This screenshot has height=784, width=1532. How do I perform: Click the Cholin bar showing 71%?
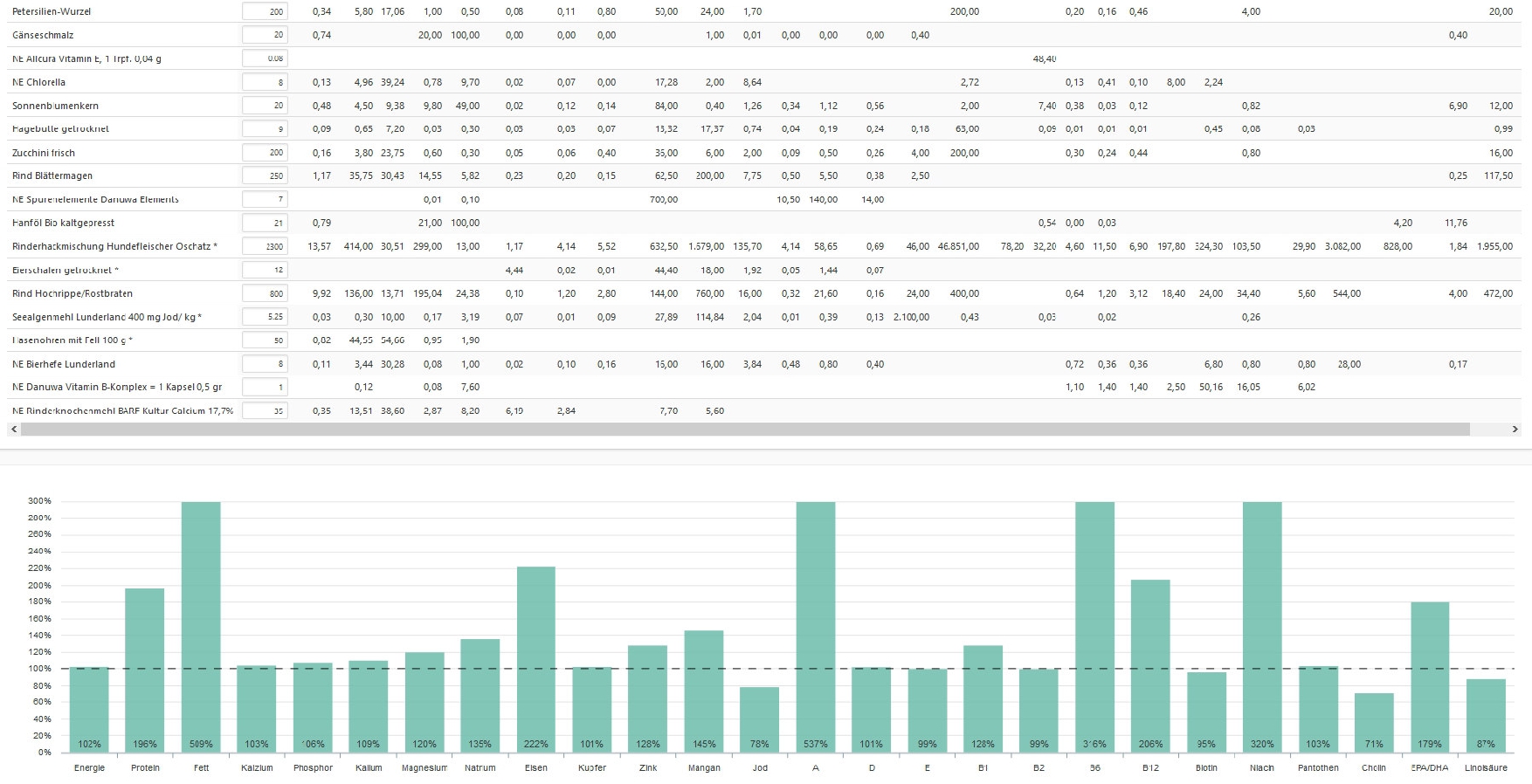point(1374,722)
